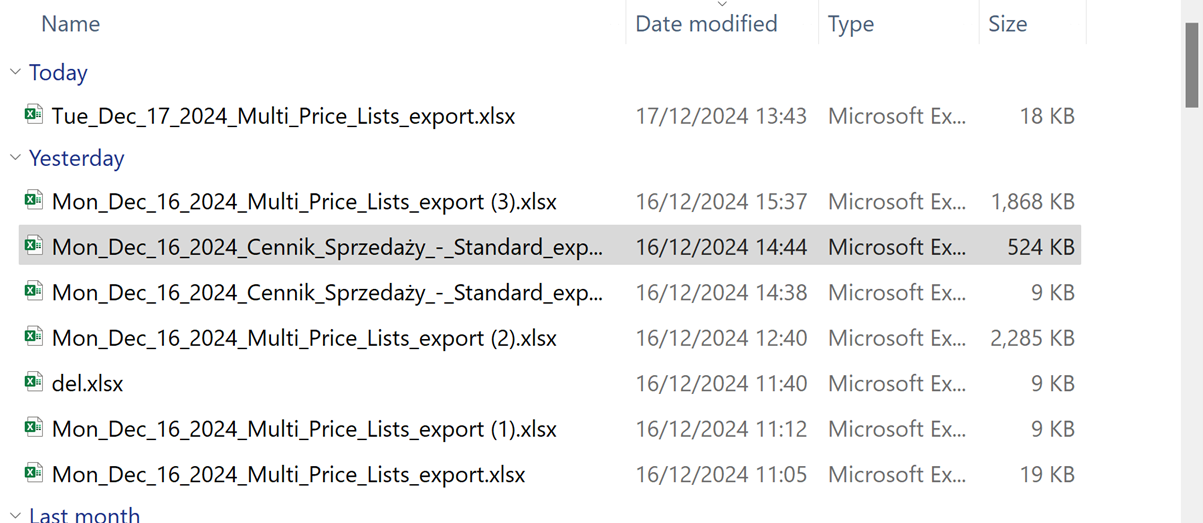Select the del.xlsx file name

pos(88,383)
